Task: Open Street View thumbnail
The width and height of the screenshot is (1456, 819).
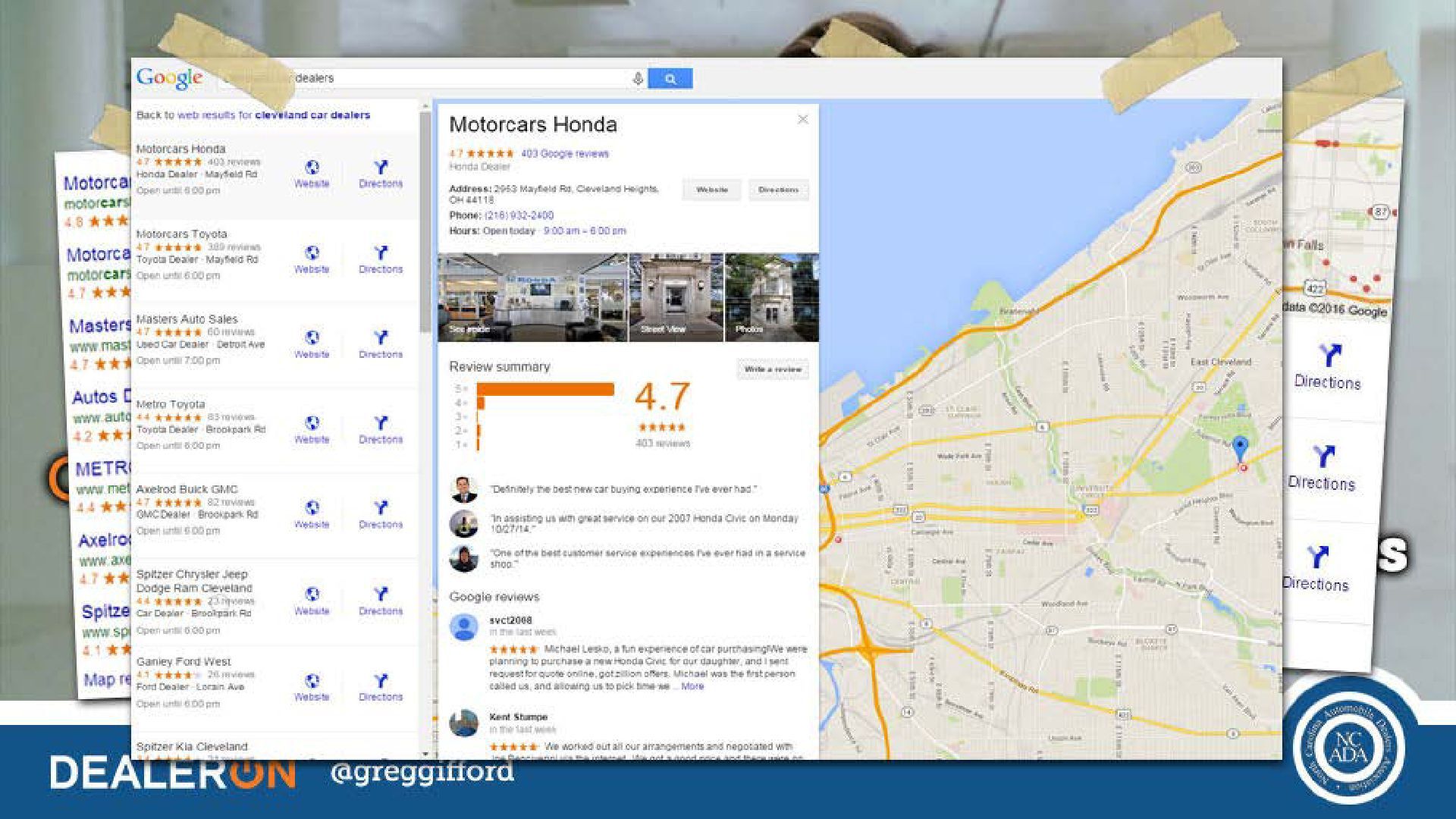Action: [x=676, y=297]
